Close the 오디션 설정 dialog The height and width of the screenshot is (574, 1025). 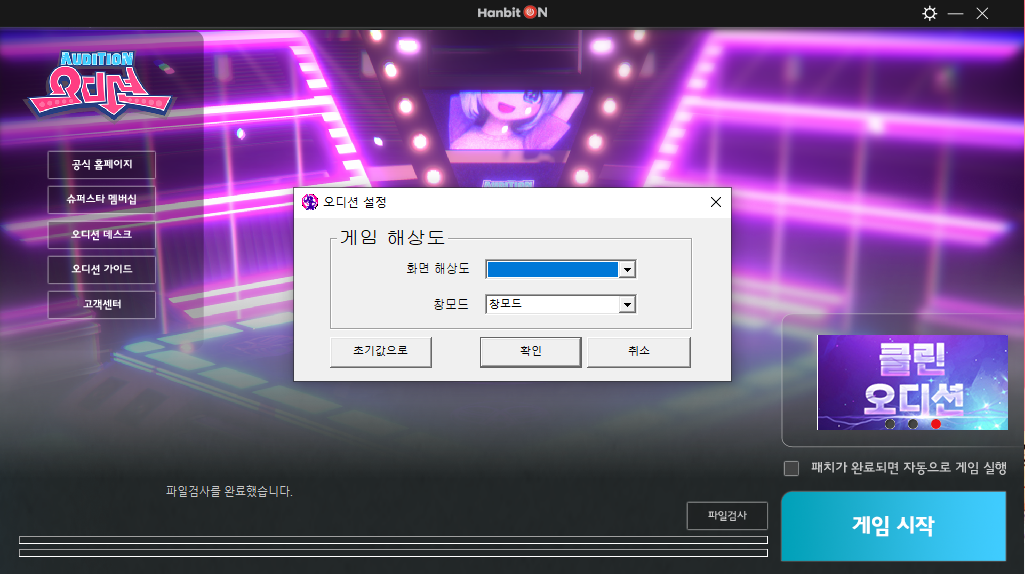(x=716, y=202)
